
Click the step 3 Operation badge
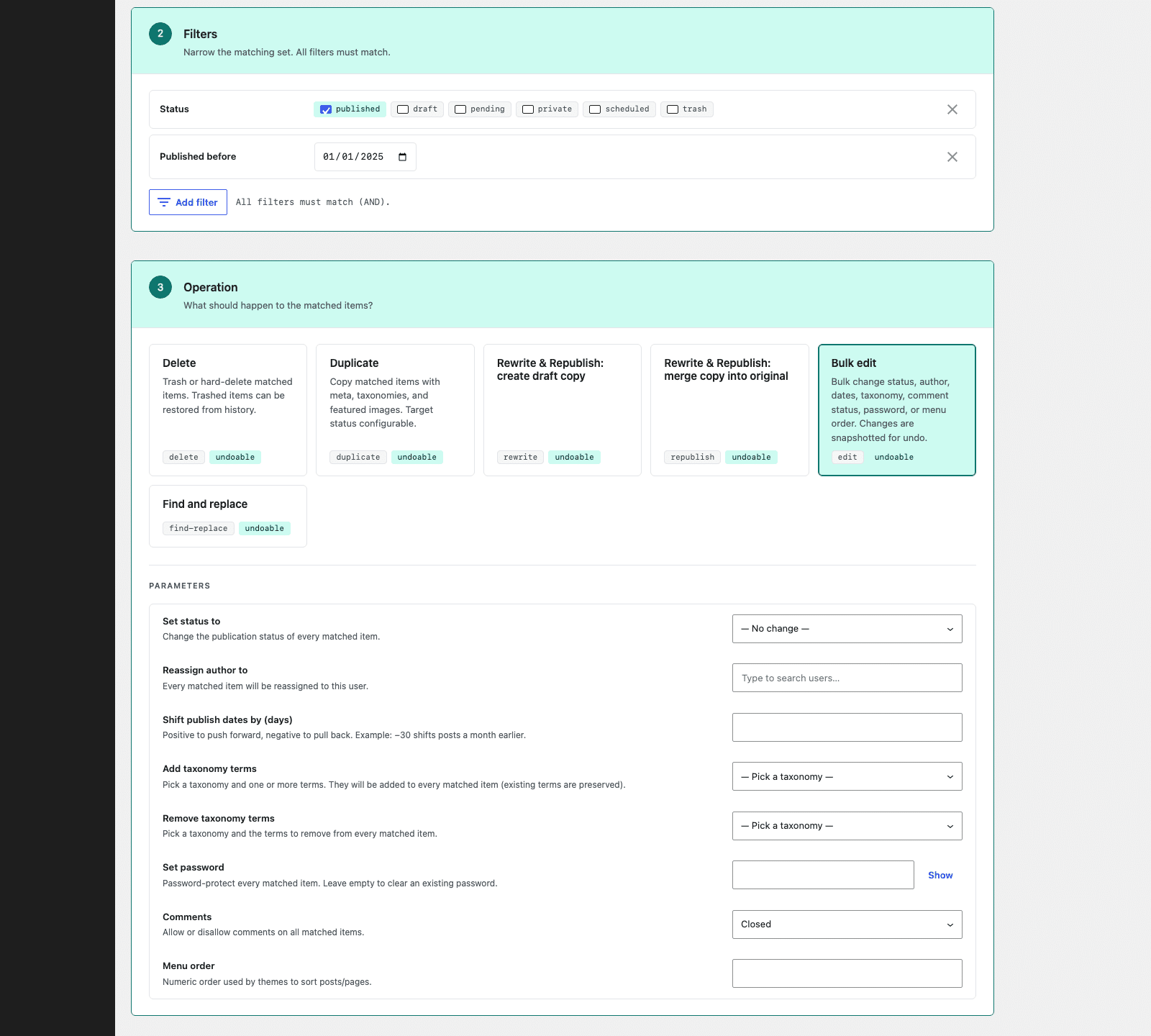coord(160,287)
